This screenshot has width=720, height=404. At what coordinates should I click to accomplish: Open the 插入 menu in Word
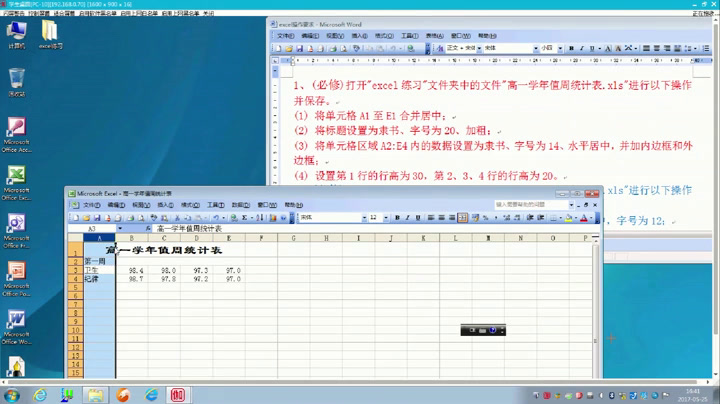(359, 36)
